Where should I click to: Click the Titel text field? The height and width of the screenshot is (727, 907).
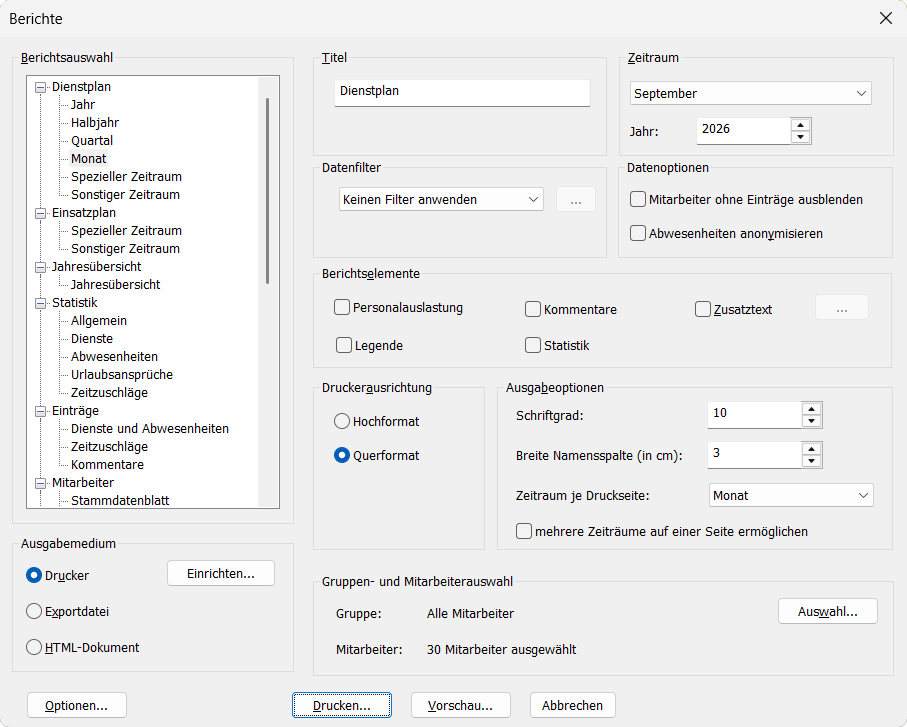point(462,93)
